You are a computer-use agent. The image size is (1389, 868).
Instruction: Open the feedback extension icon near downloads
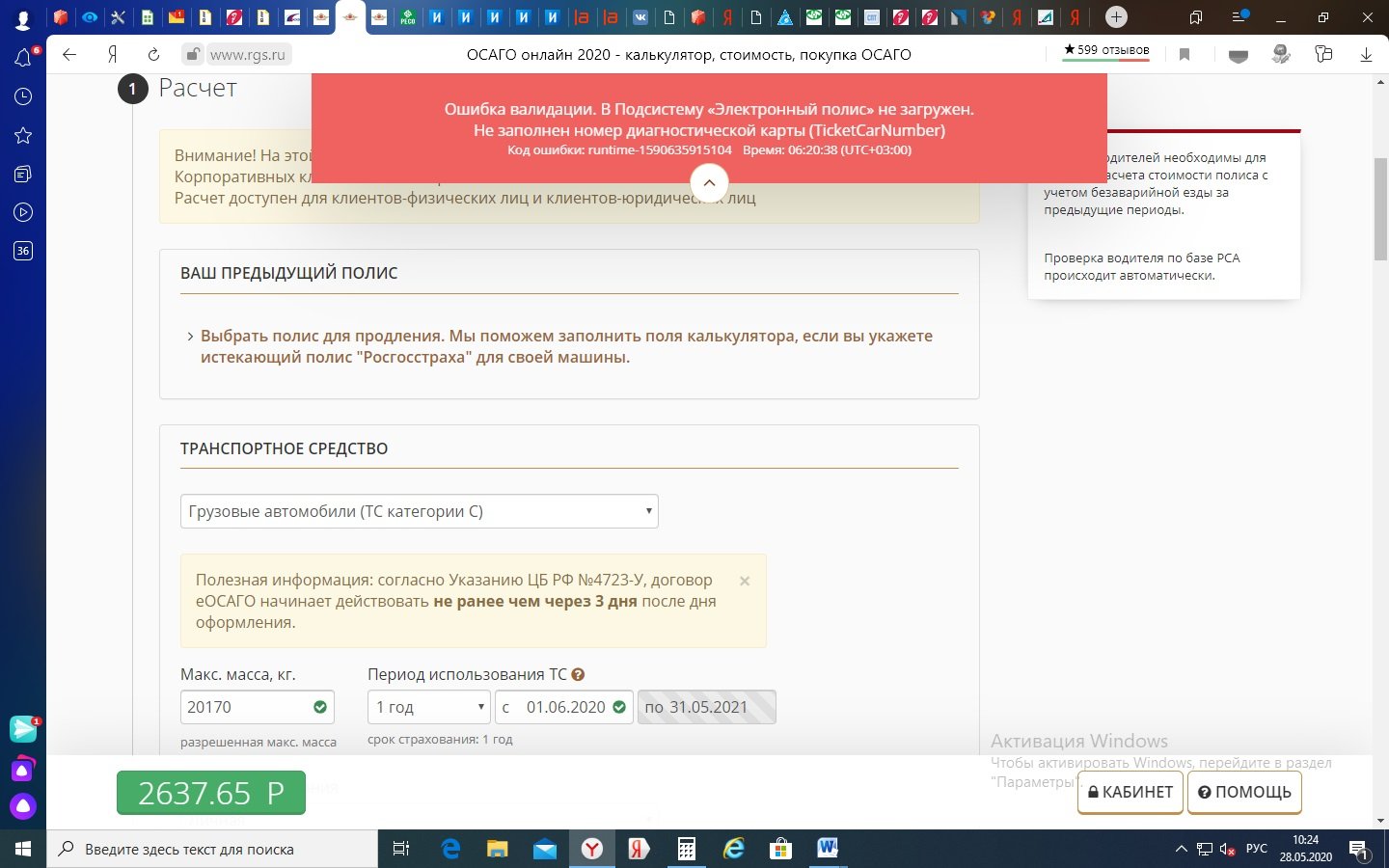(1323, 55)
